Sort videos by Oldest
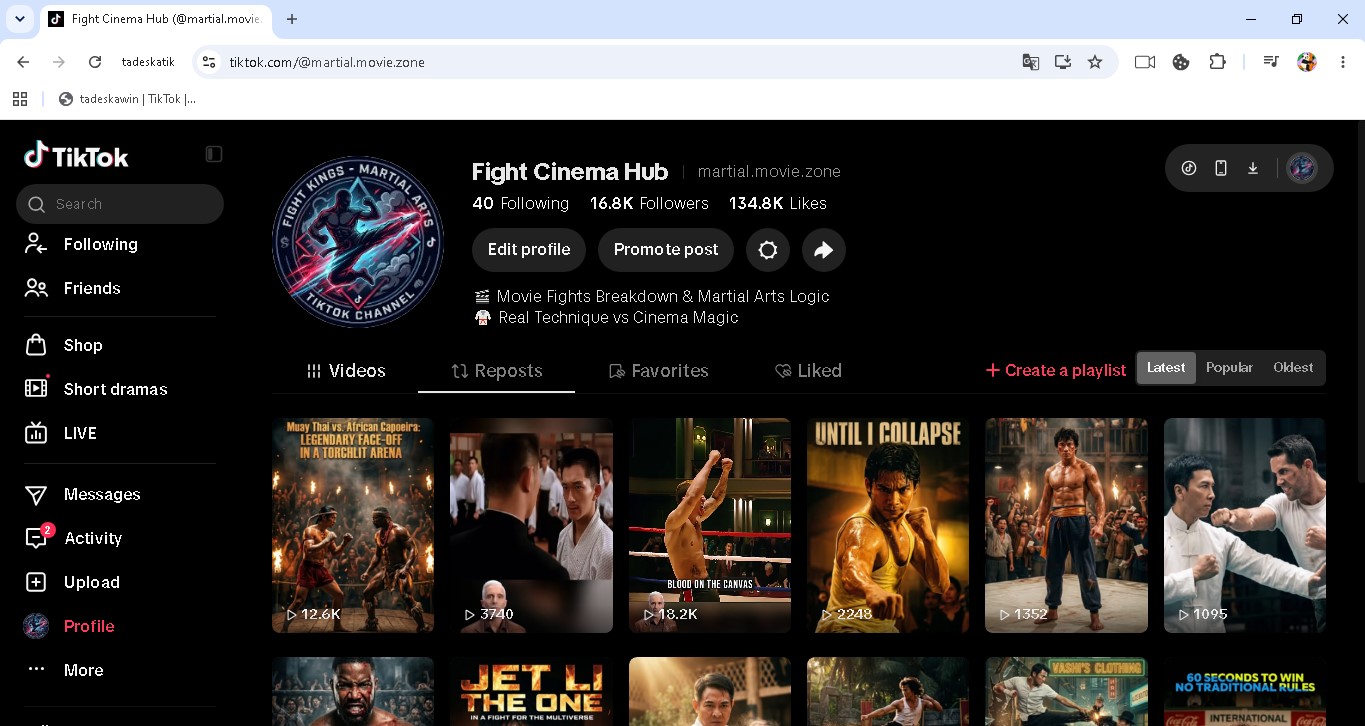1365x726 pixels. pyautogui.click(x=1293, y=368)
